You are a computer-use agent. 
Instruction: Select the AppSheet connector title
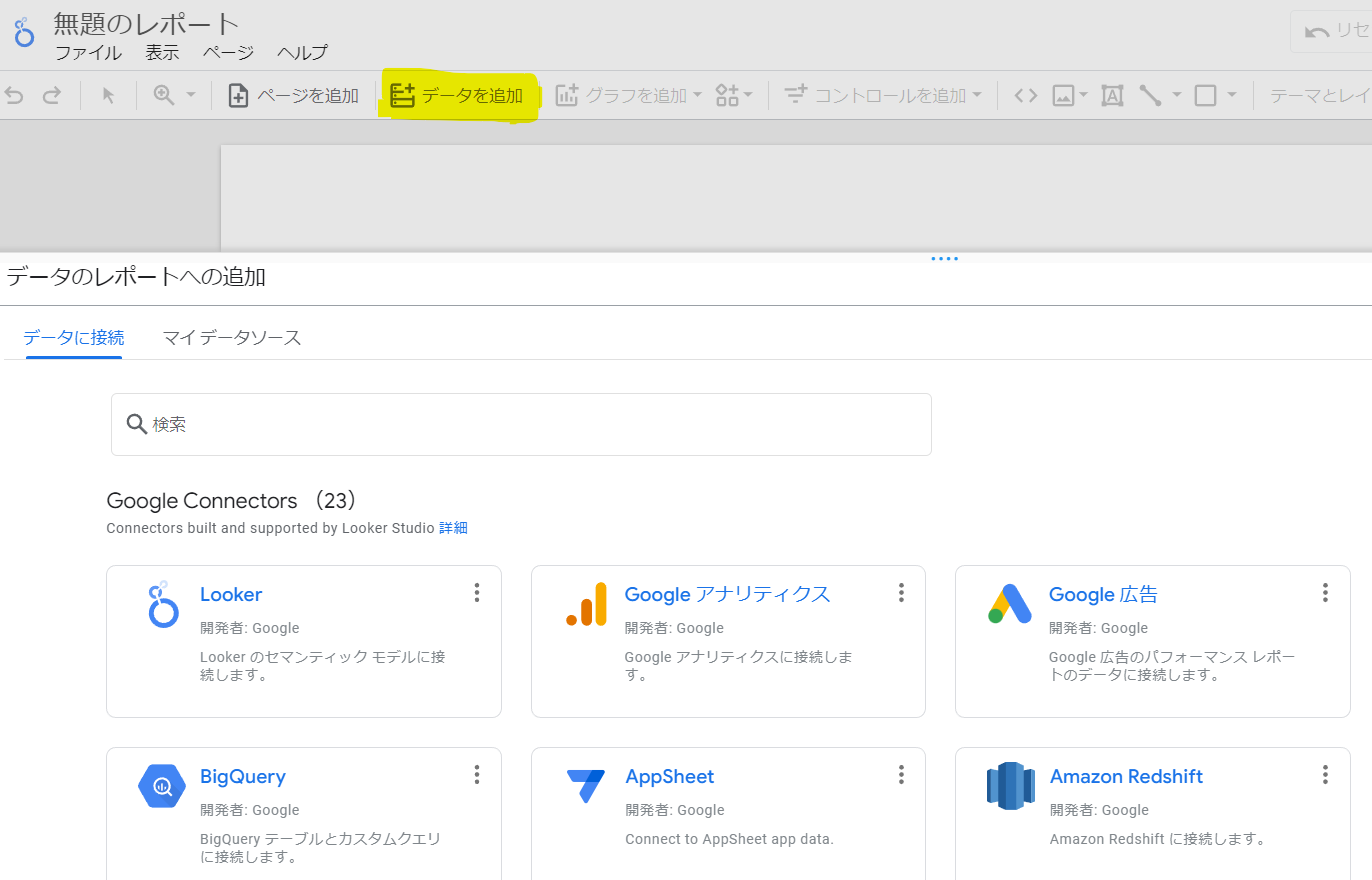tap(670, 776)
